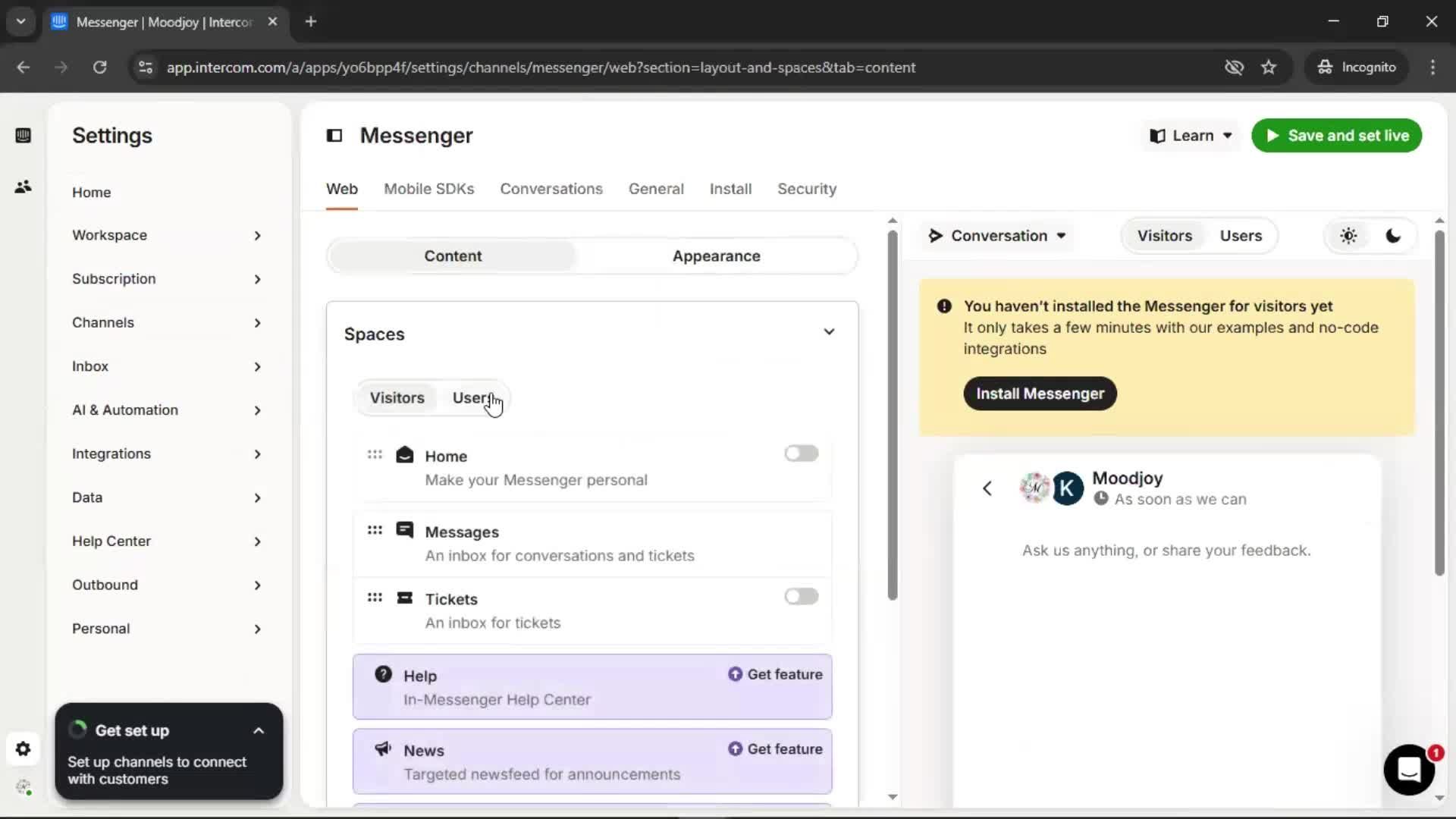
Task: Click the settings panel vertical scrollbar
Action: point(893,416)
